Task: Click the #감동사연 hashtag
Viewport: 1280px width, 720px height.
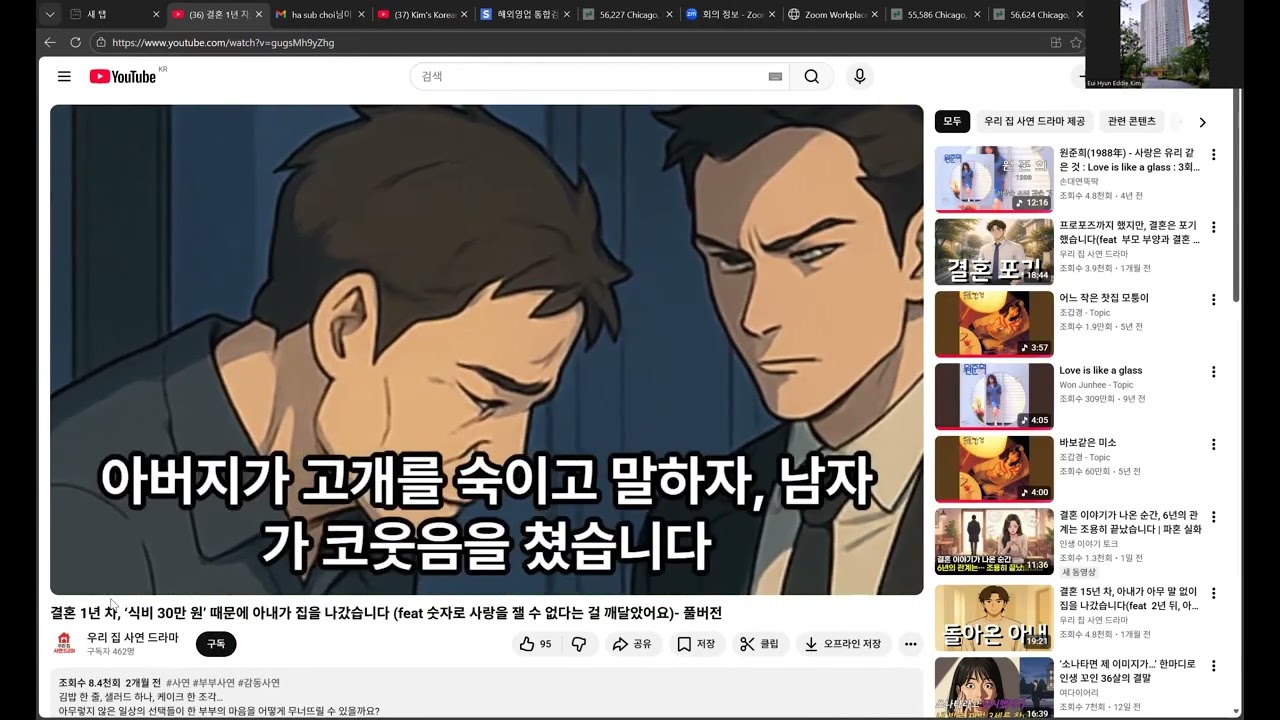Action: click(x=259, y=683)
